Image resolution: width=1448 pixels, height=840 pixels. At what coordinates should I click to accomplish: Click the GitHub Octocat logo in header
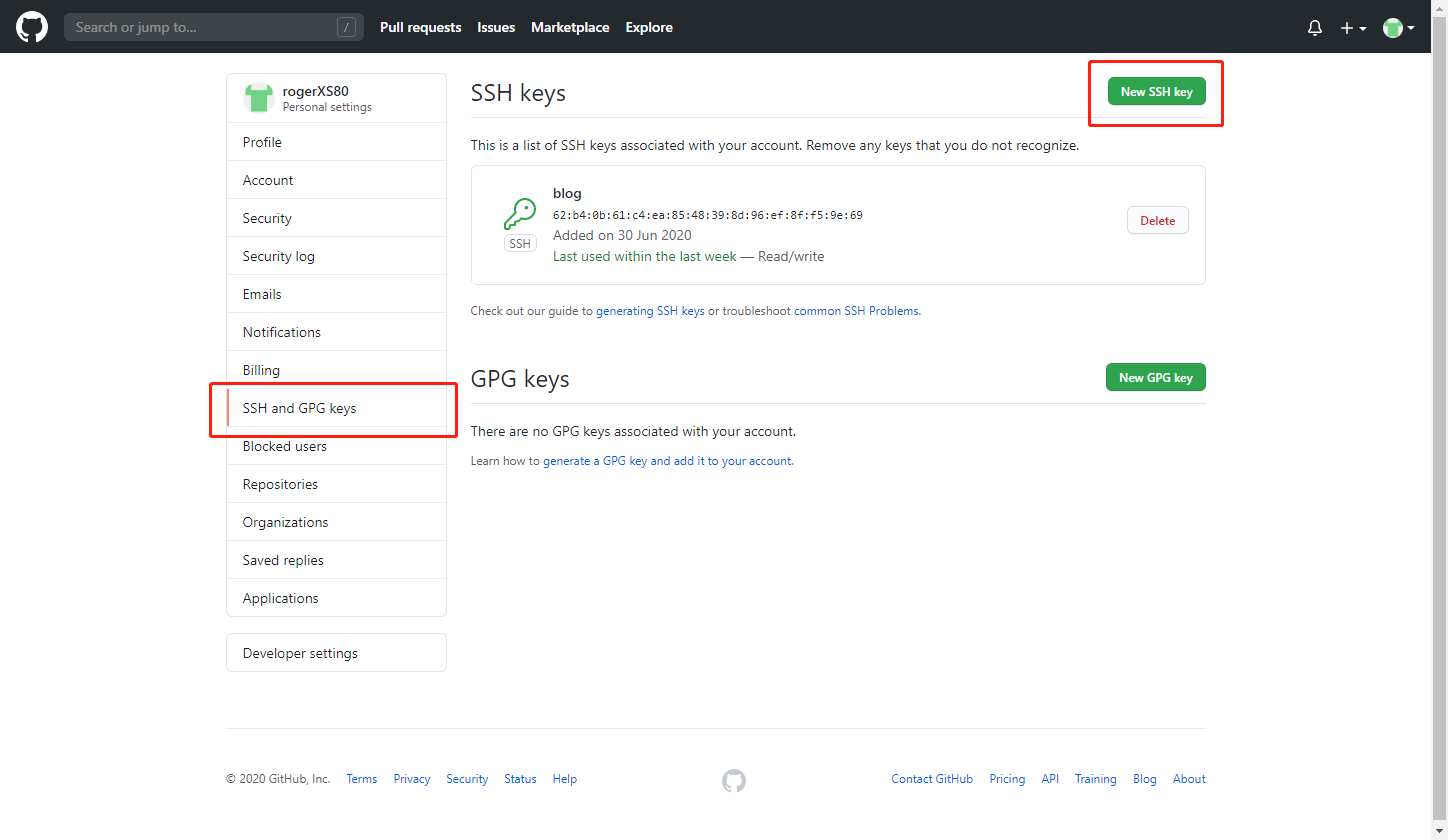pos(32,27)
